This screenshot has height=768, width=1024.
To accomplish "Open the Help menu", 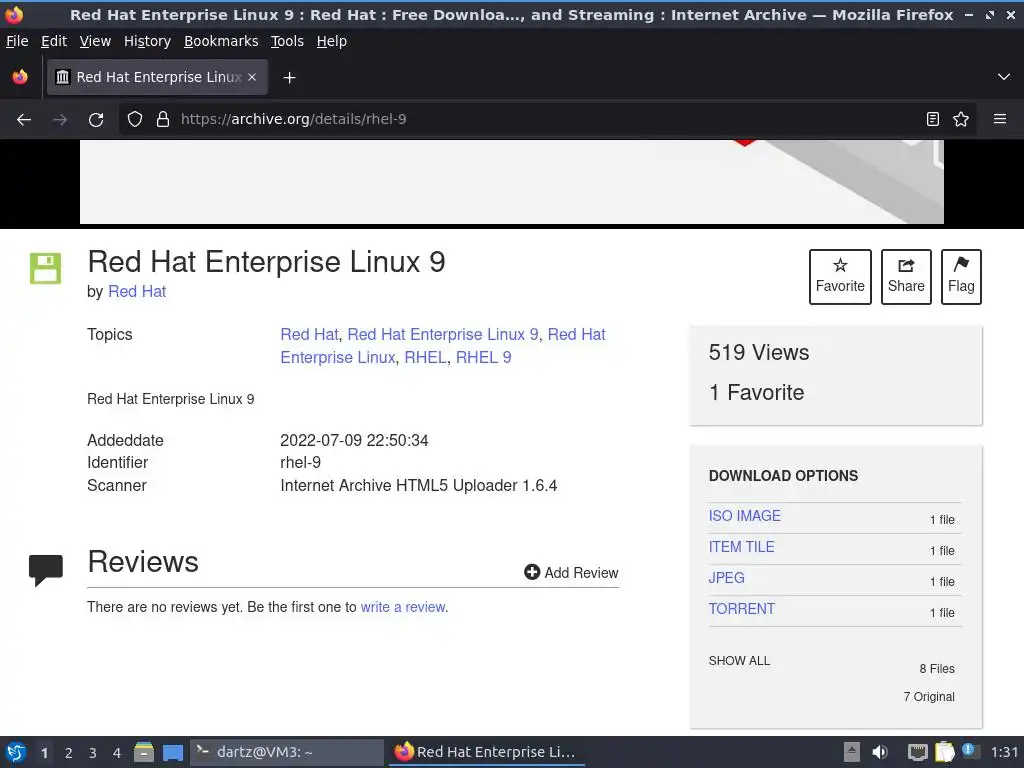I will (332, 41).
